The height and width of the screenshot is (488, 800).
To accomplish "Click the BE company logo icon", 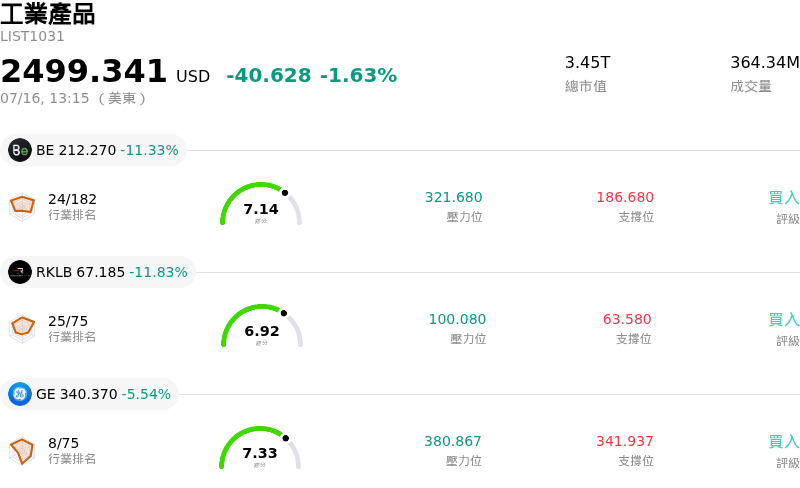I will 20,150.
